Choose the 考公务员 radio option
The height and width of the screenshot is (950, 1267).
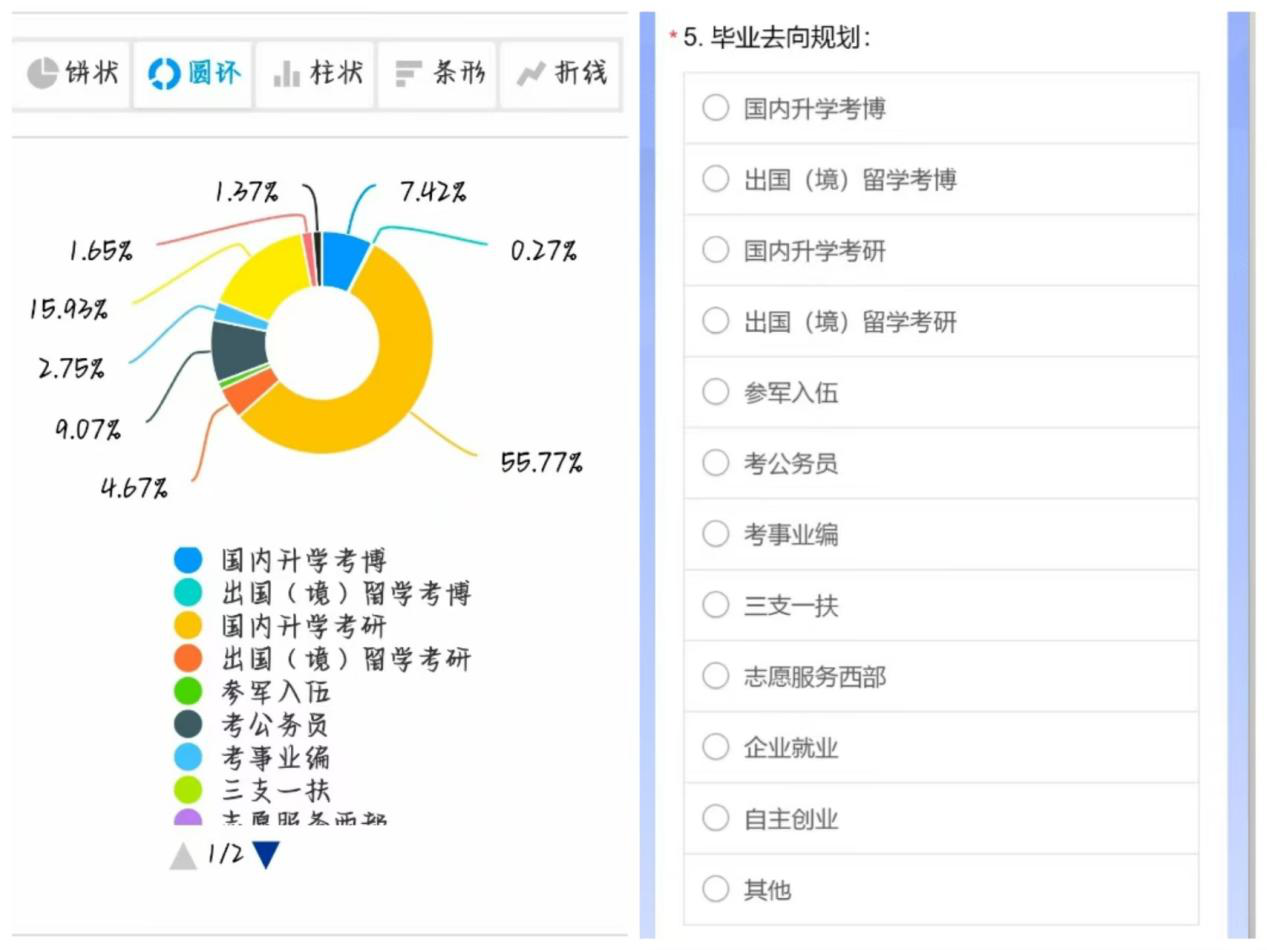pos(716,463)
